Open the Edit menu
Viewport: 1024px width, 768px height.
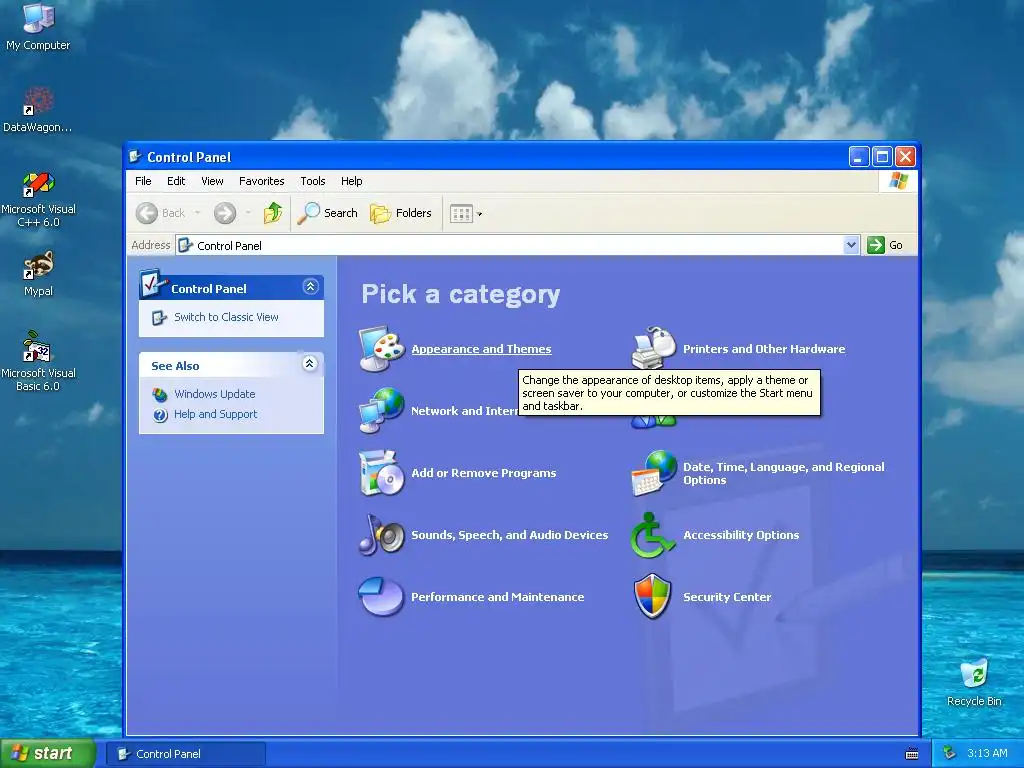pos(176,181)
